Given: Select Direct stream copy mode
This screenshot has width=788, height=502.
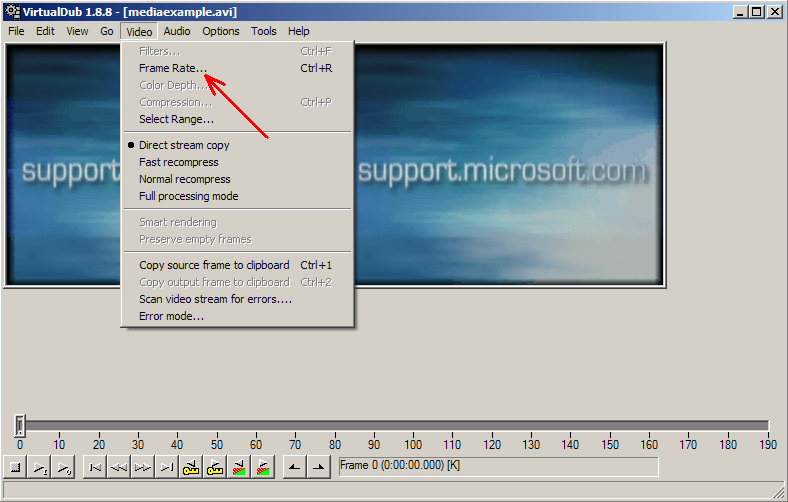Looking at the screenshot, I should pyautogui.click(x=237, y=145).
